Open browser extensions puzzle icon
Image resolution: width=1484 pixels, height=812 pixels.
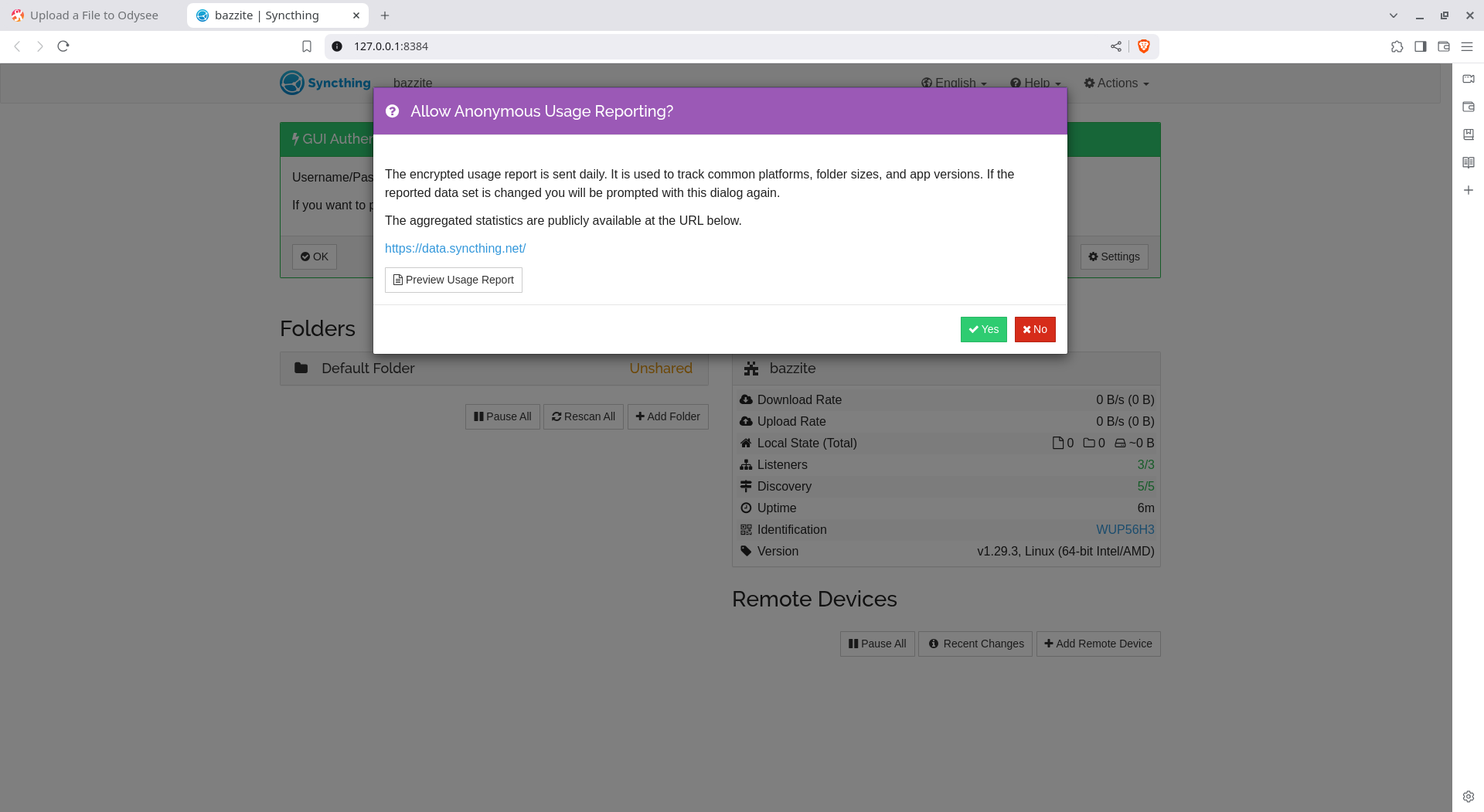1397,46
